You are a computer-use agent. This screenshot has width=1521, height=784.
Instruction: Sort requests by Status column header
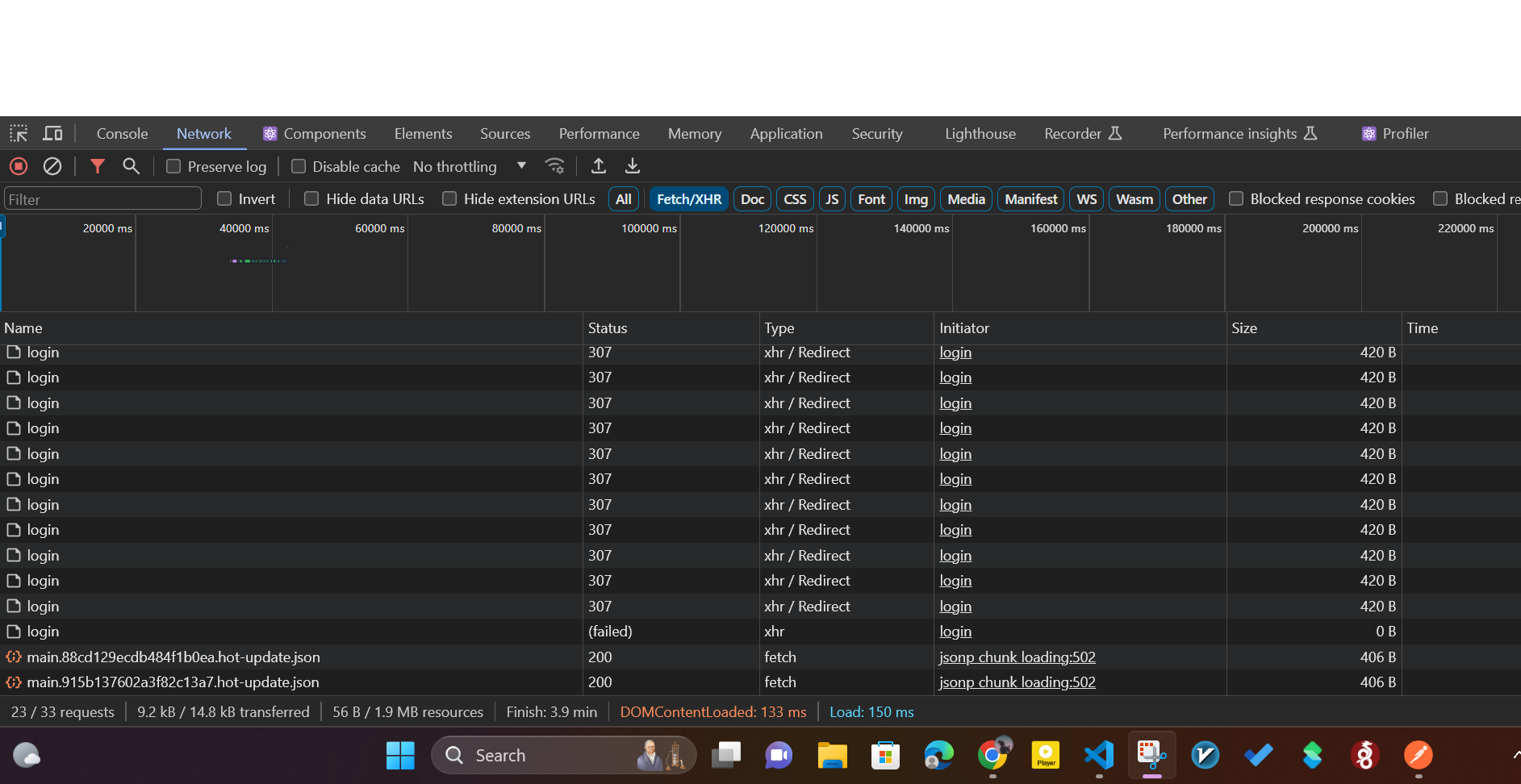pyautogui.click(x=671, y=328)
